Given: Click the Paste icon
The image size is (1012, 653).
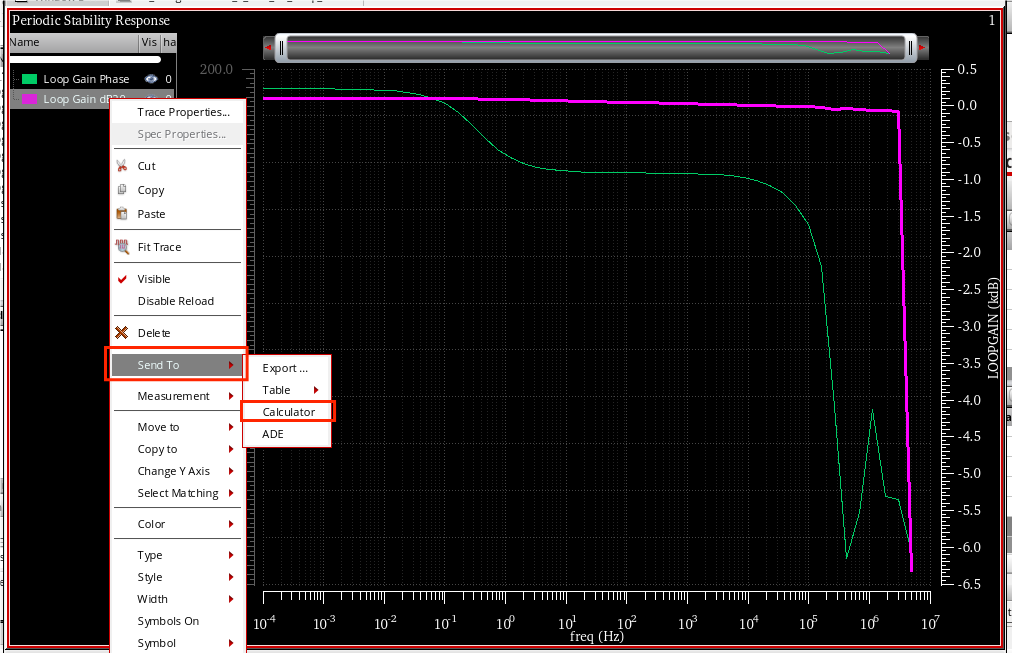Looking at the screenshot, I should tap(121, 212).
